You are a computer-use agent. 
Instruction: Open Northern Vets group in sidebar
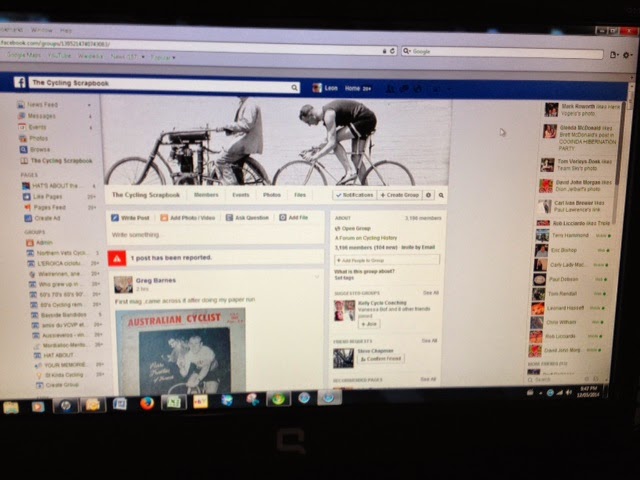[61, 253]
